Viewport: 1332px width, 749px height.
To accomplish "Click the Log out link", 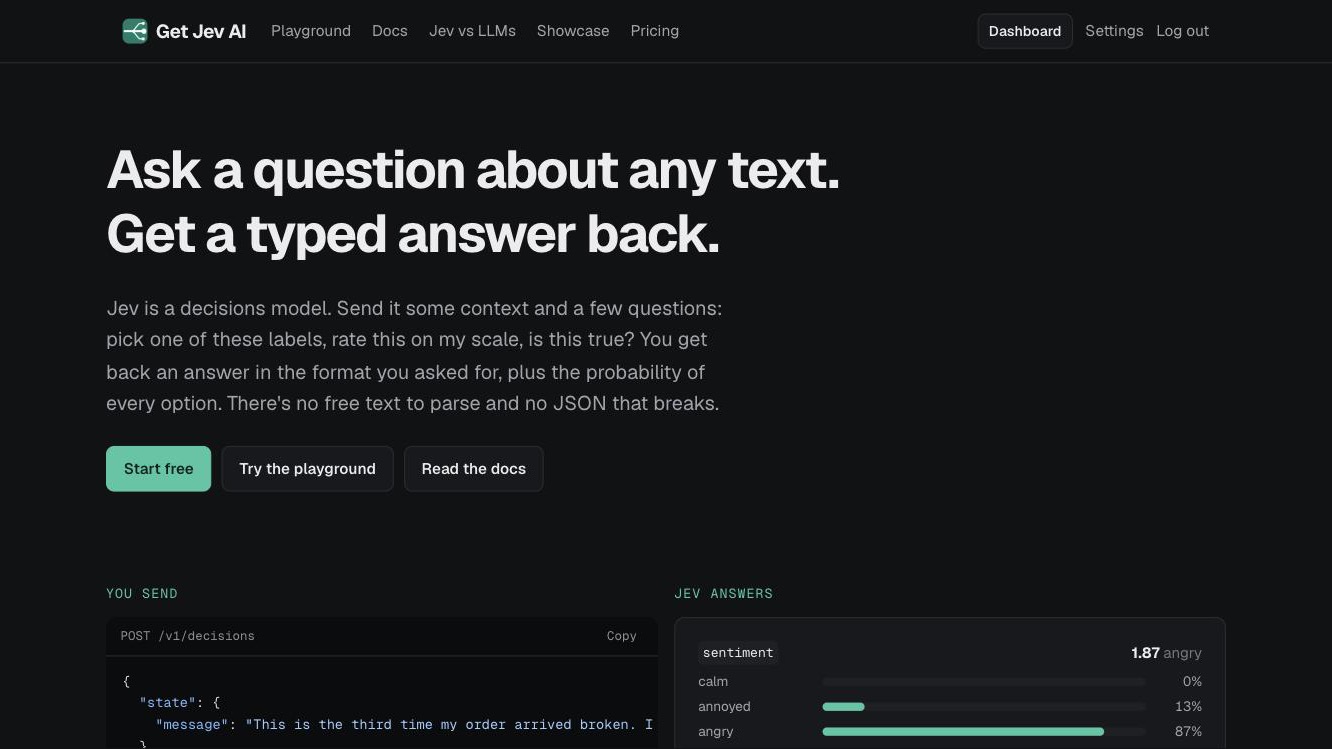I will tap(1182, 31).
